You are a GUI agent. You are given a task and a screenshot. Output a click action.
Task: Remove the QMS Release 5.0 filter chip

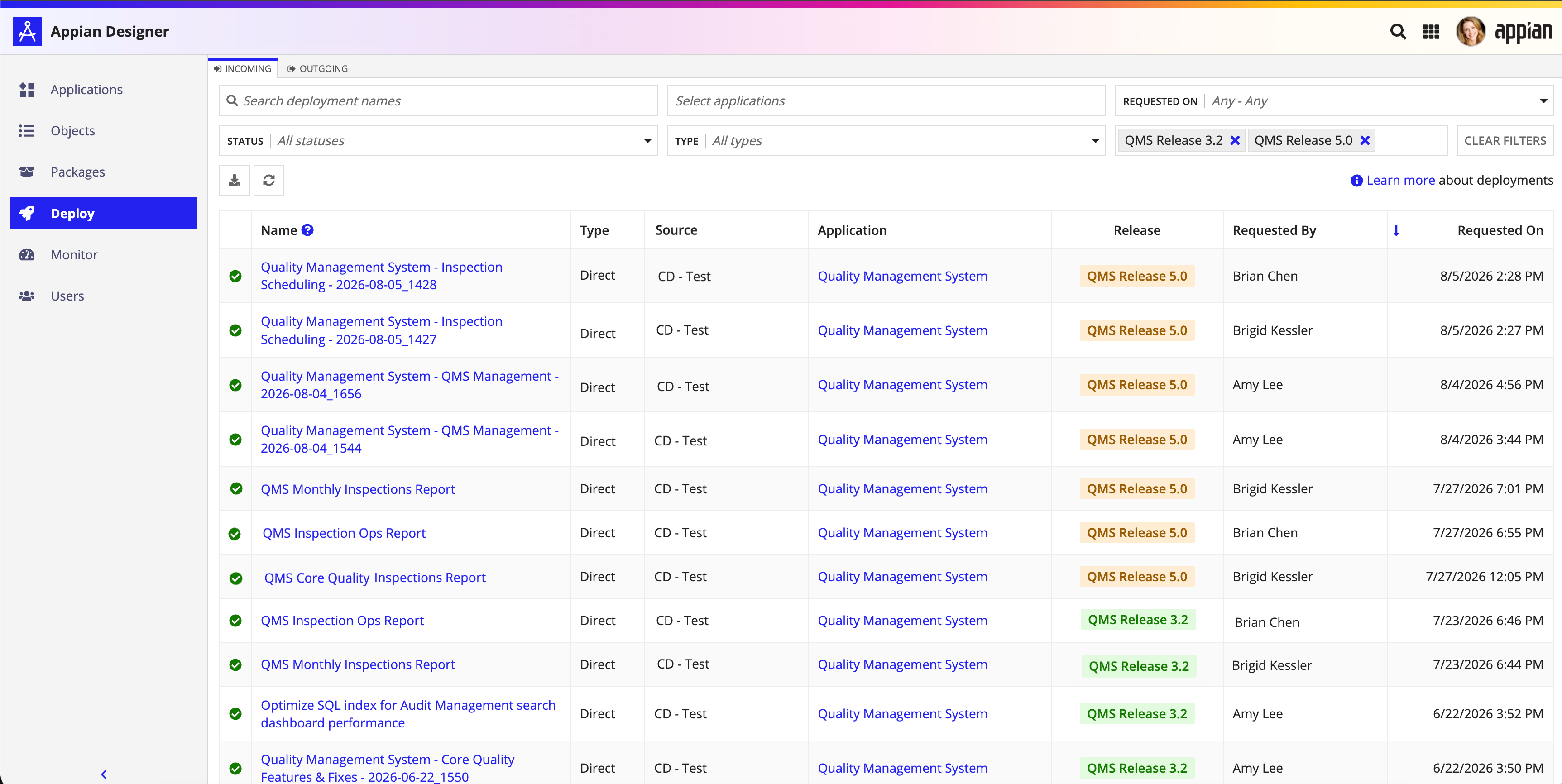[x=1365, y=141]
